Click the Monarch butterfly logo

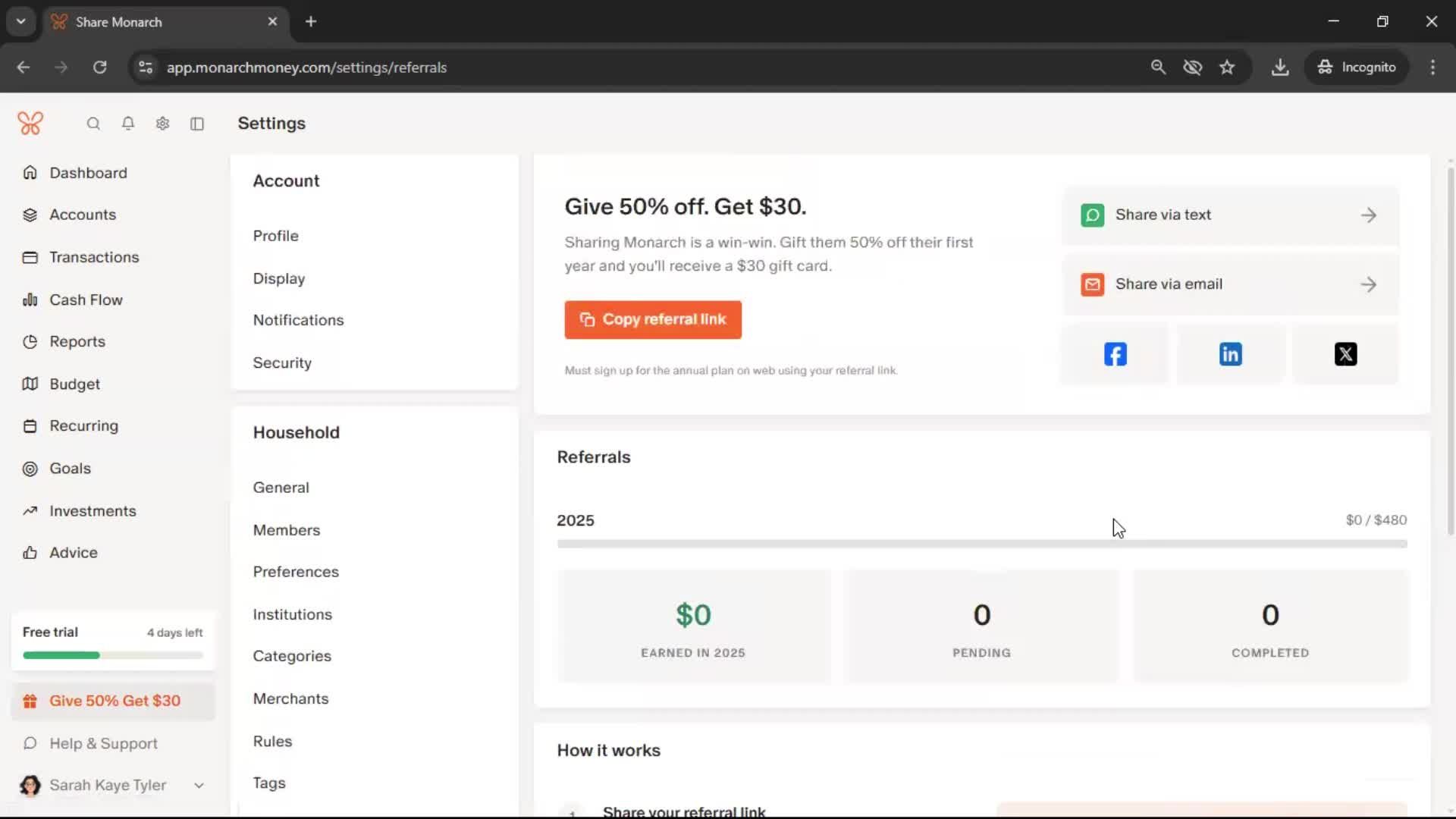pos(30,123)
